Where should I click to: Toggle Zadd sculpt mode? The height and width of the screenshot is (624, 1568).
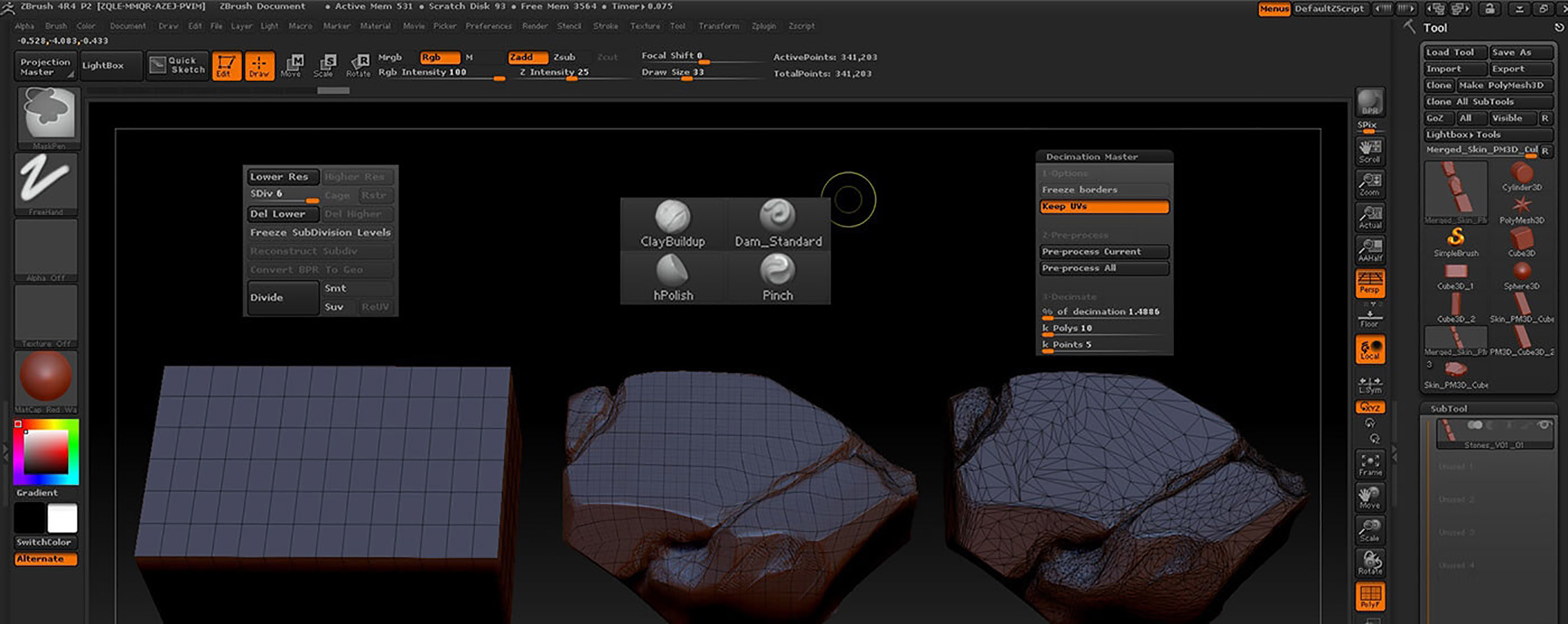528,57
